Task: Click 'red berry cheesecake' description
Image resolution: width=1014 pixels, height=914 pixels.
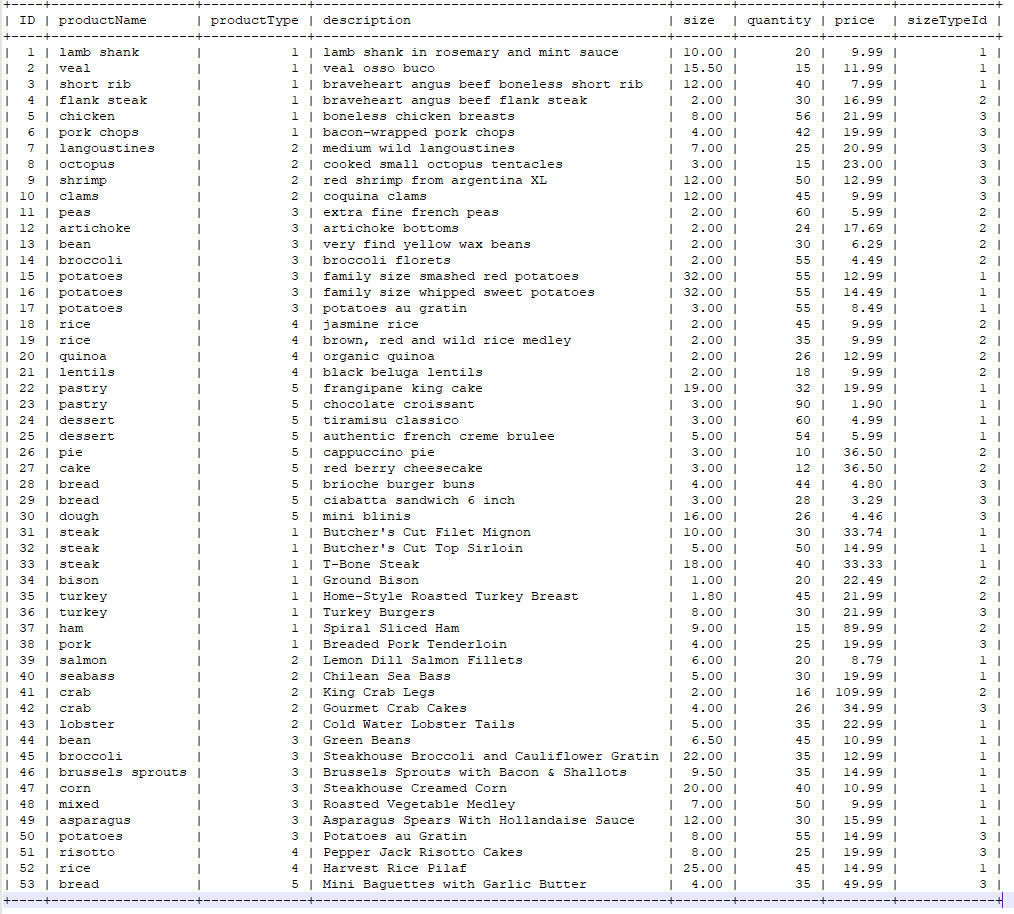Action: (403, 468)
